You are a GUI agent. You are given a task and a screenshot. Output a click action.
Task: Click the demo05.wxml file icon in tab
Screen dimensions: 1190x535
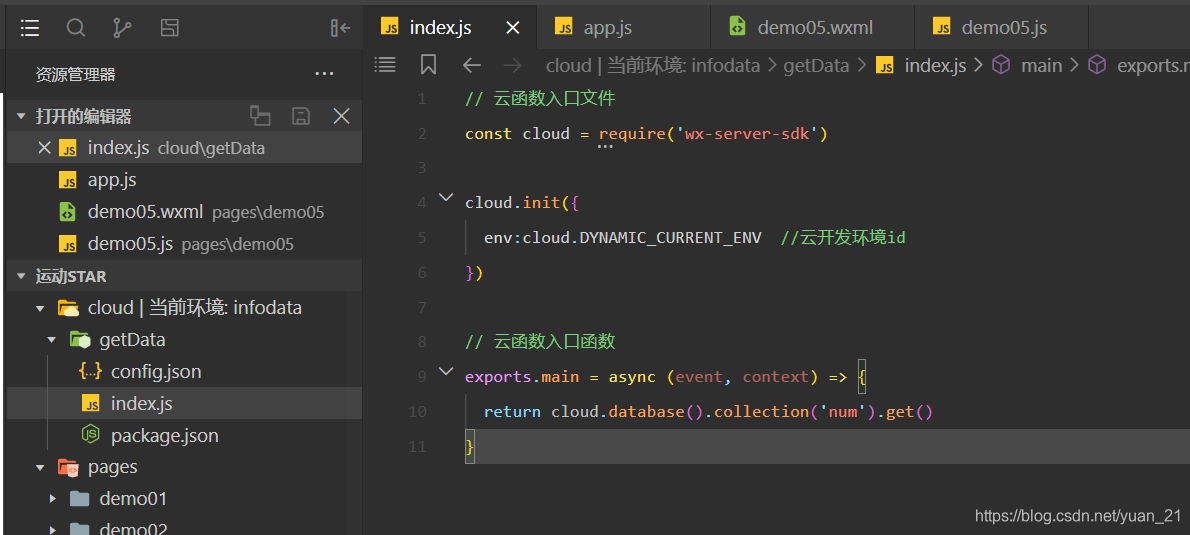737,28
